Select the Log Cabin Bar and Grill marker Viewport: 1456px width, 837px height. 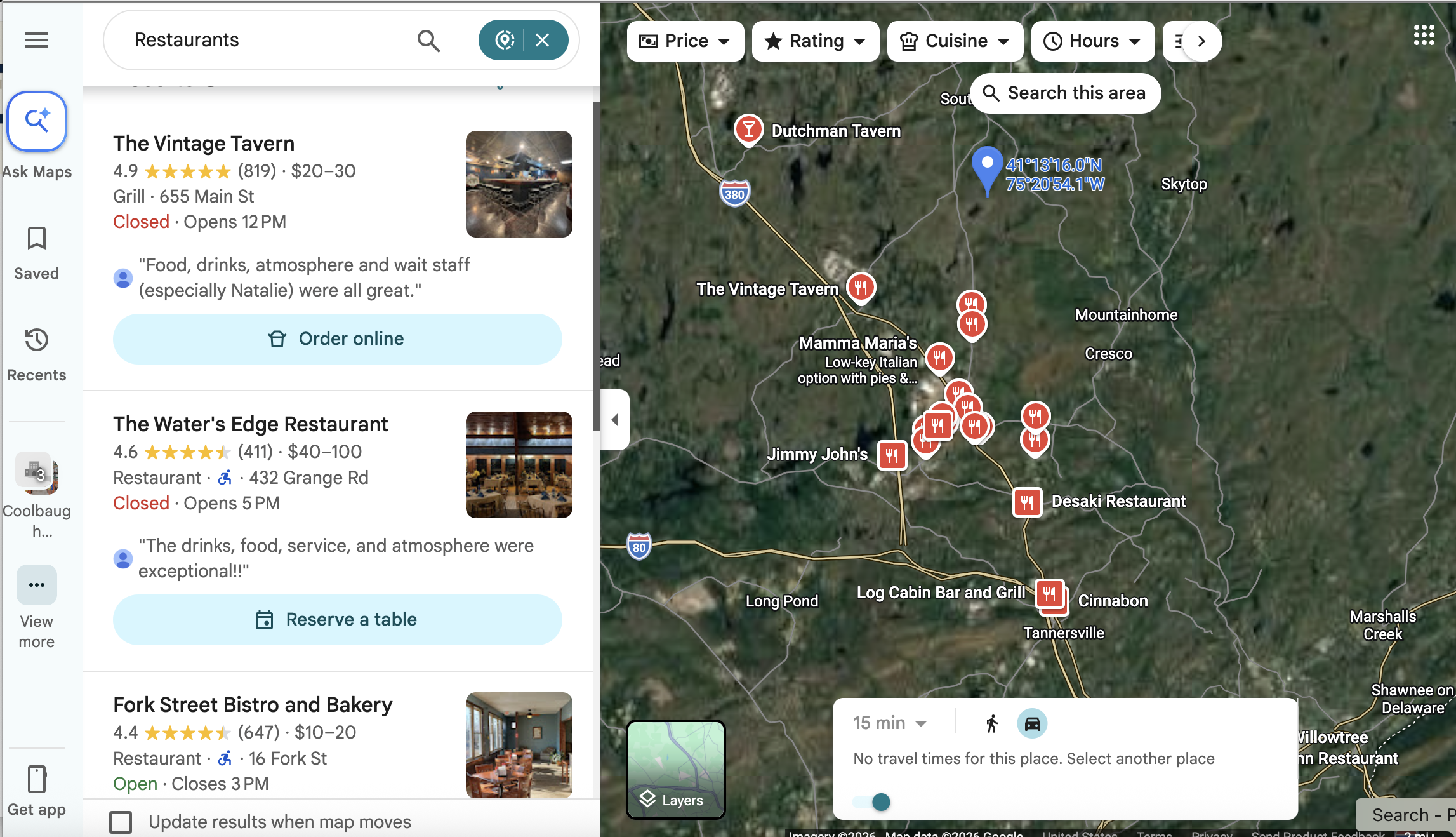[1050, 594]
